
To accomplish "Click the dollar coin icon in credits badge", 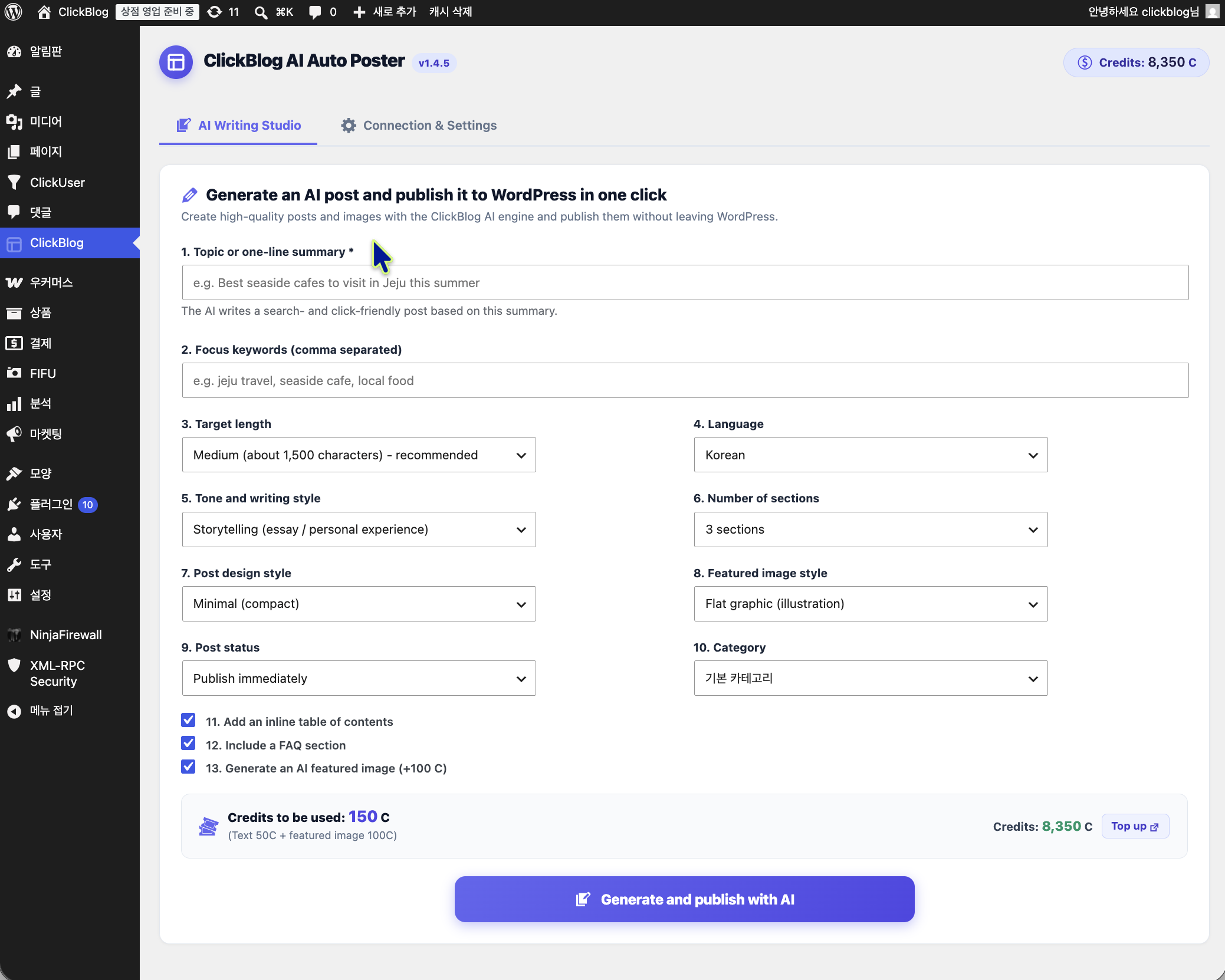I will pos(1085,63).
